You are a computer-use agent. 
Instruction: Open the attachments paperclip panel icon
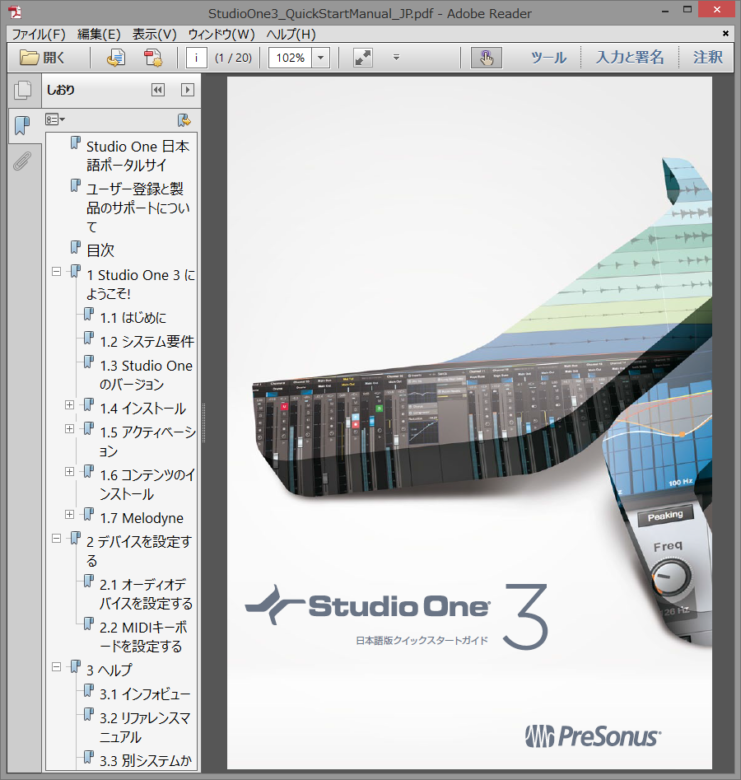(x=22, y=162)
